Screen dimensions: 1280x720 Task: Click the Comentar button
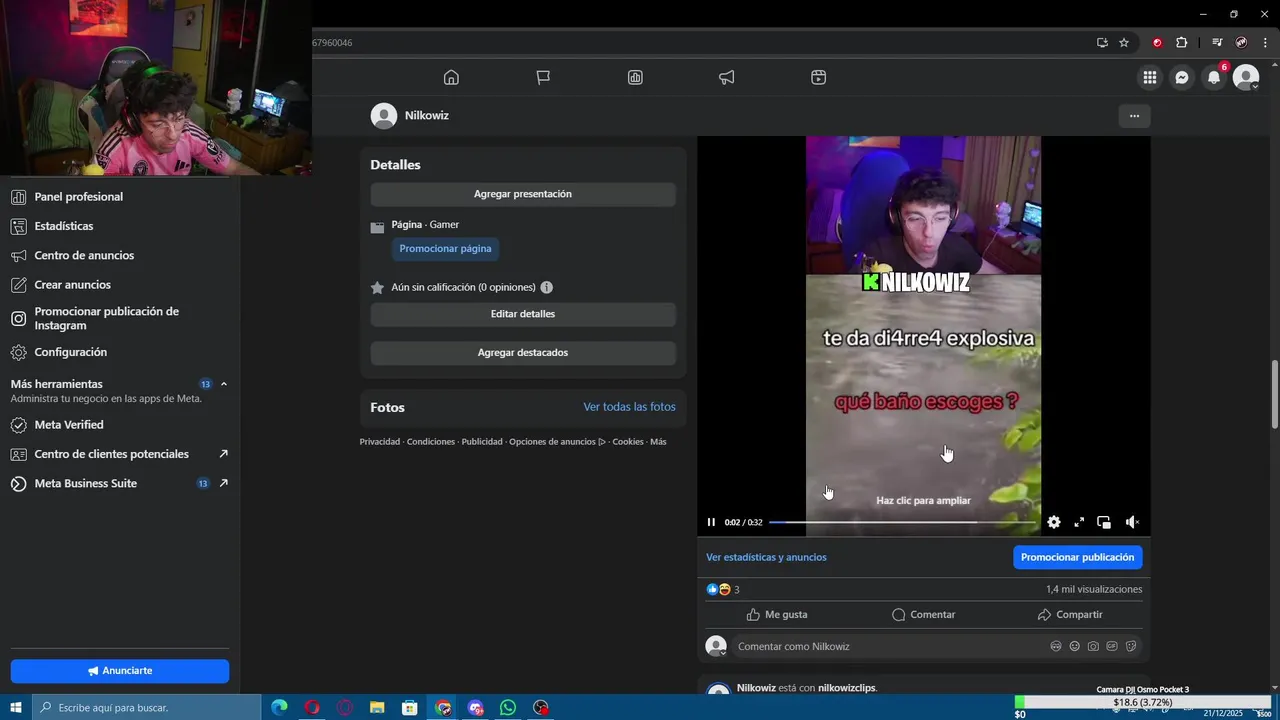point(923,614)
